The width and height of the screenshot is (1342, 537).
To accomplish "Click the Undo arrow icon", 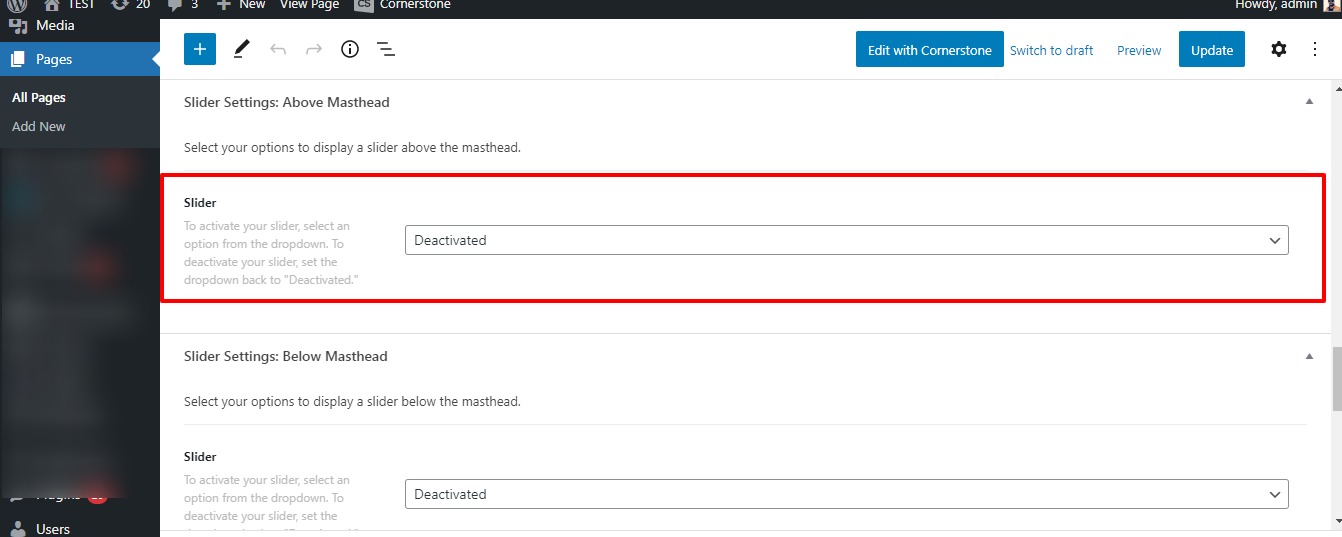I will pyautogui.click(x=278, y=49).
